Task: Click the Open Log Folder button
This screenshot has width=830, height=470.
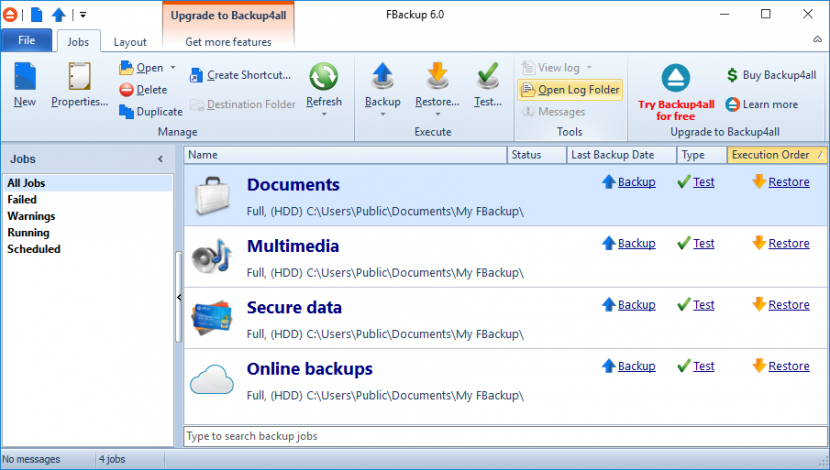Action: pyautogui.click(x=570, y=90)
